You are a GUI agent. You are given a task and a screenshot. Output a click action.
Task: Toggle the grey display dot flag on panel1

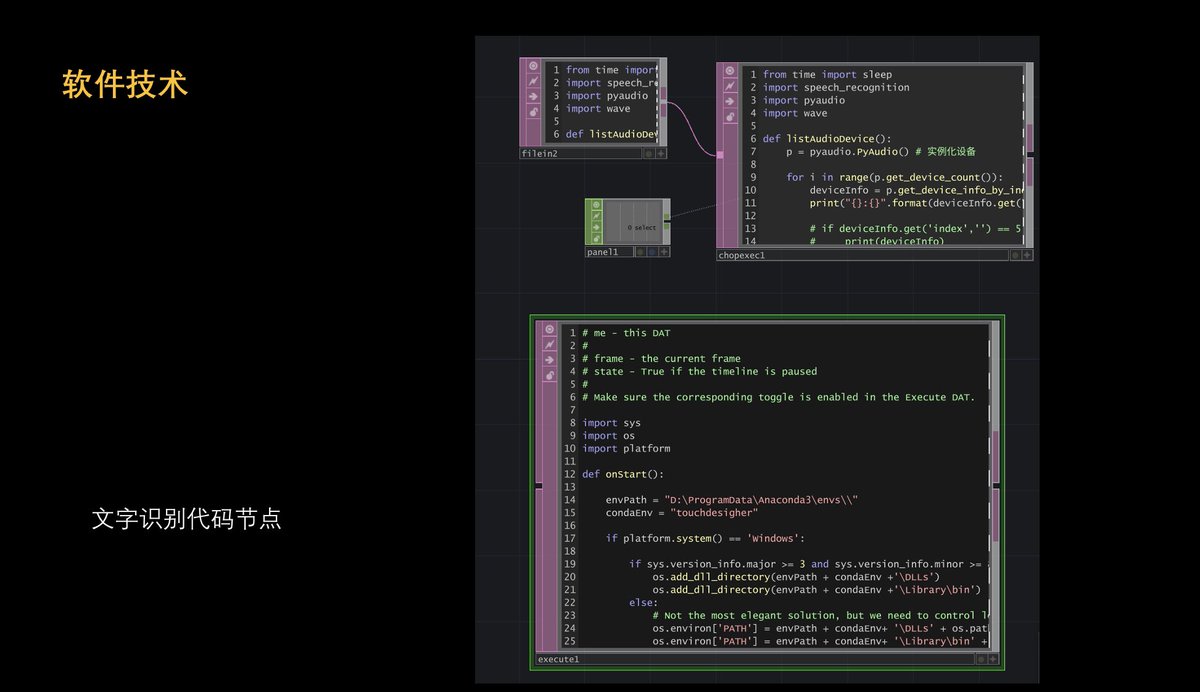[640, 252]
